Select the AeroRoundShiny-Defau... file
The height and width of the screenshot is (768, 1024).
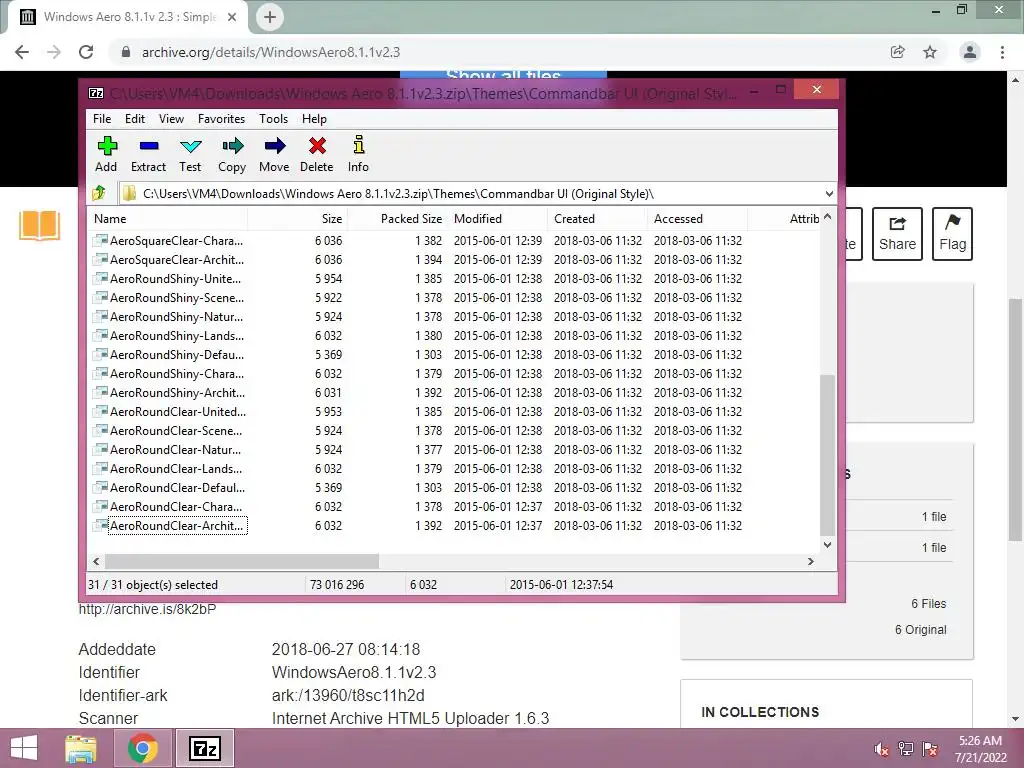pos(177,354)
